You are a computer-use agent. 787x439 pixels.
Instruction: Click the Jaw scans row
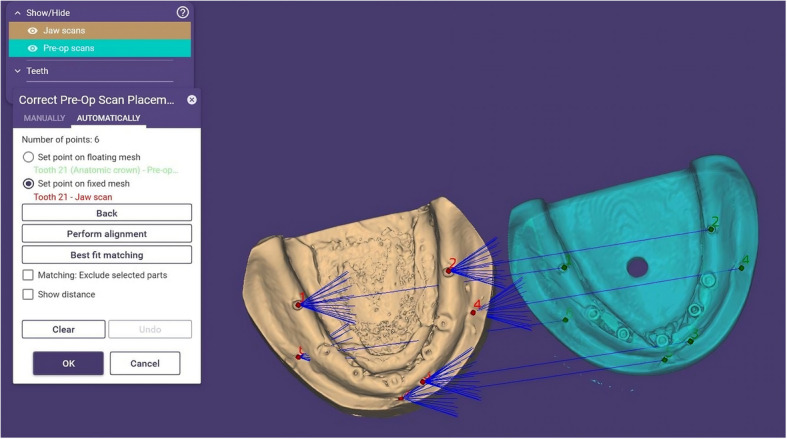pyautogui.click(x=100, y=31)
